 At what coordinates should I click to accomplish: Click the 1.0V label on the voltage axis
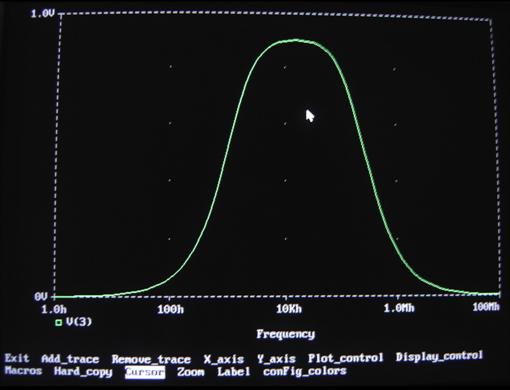pyautogui.click(x=42, y=13)
